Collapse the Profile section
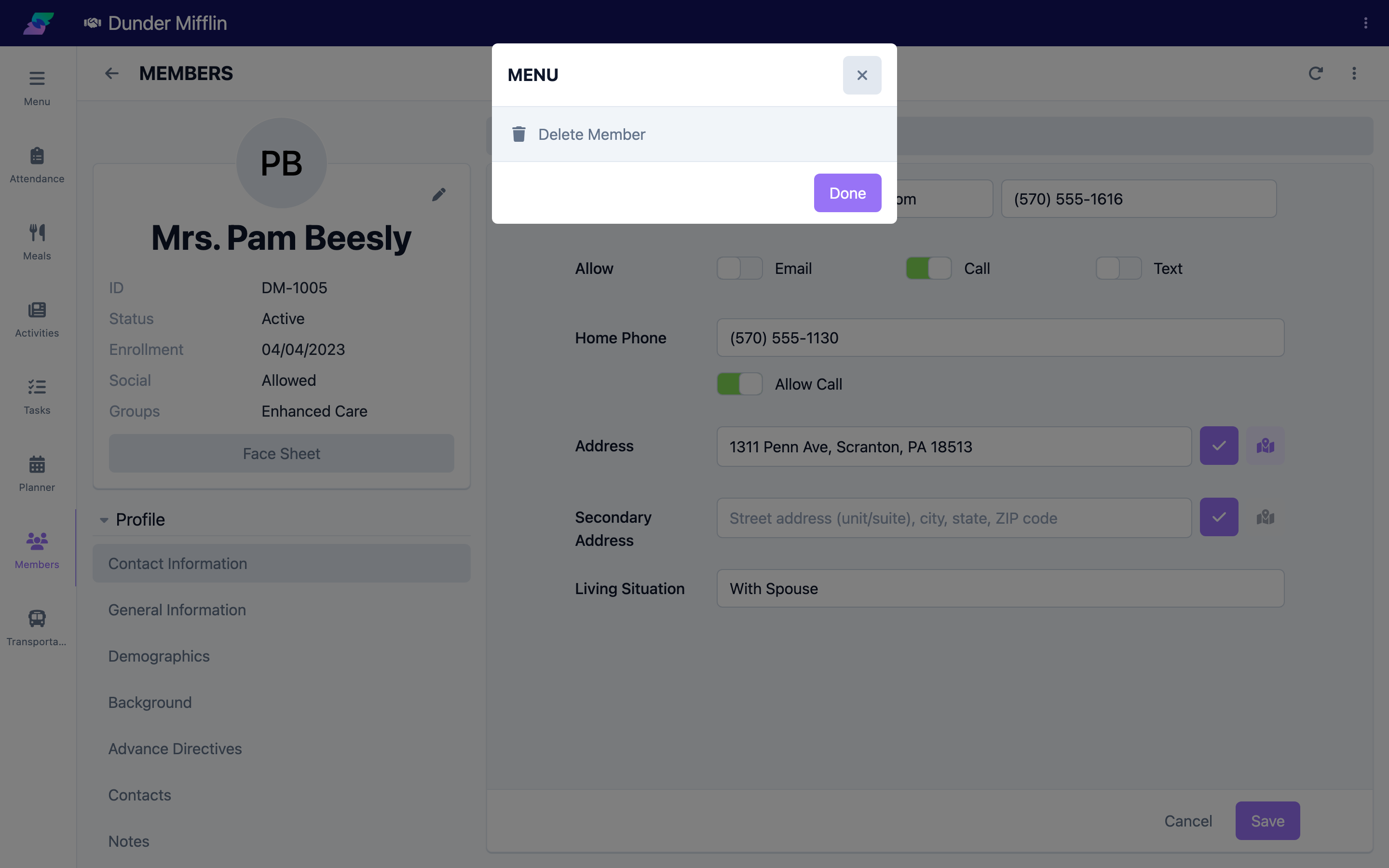Viewport: 1389px width, 868px height. pyautogui.click(x=104, y=520)
